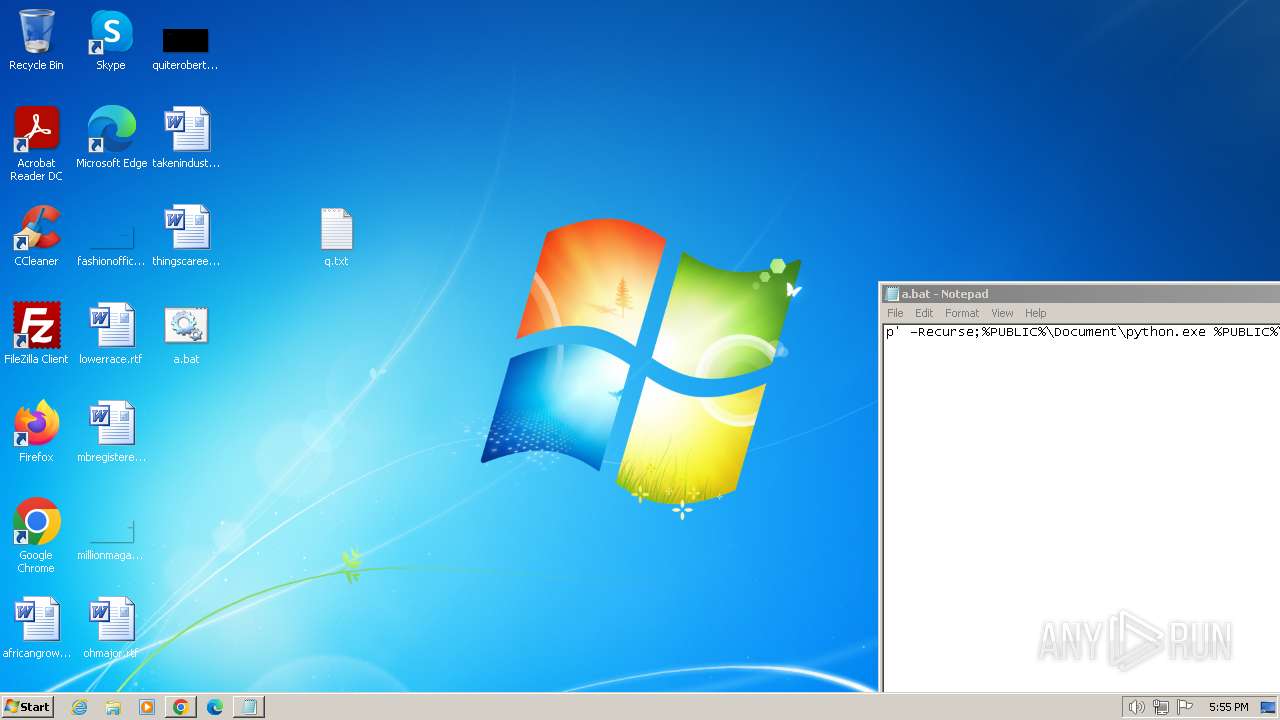The height and width of the screenshot is (720, 1280).
Task: Open Windows Media Player in taskbar
Action: [x=147, y=707]
